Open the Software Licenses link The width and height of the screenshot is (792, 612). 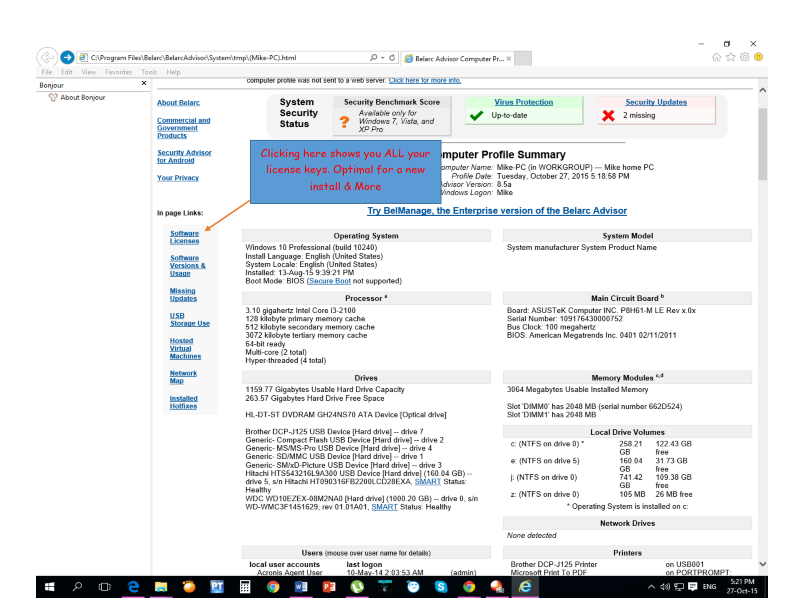(x=184, y=237)
